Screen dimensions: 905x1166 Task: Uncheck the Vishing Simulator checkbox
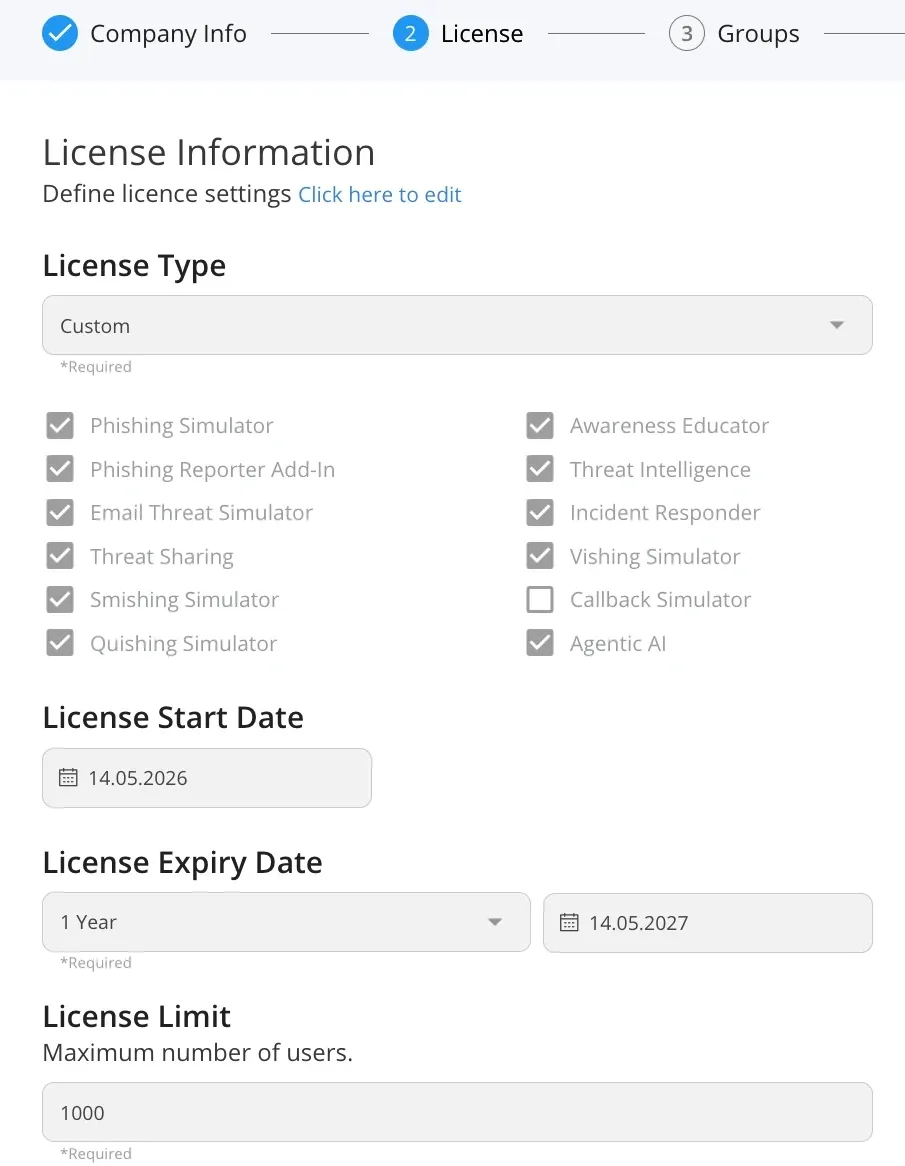coord(540,556)
